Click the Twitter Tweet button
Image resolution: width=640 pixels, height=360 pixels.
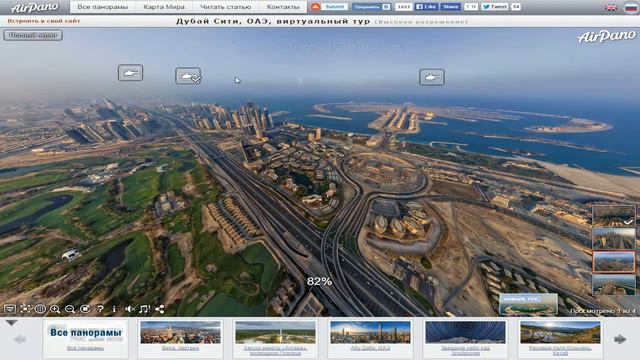pos(495,7)
